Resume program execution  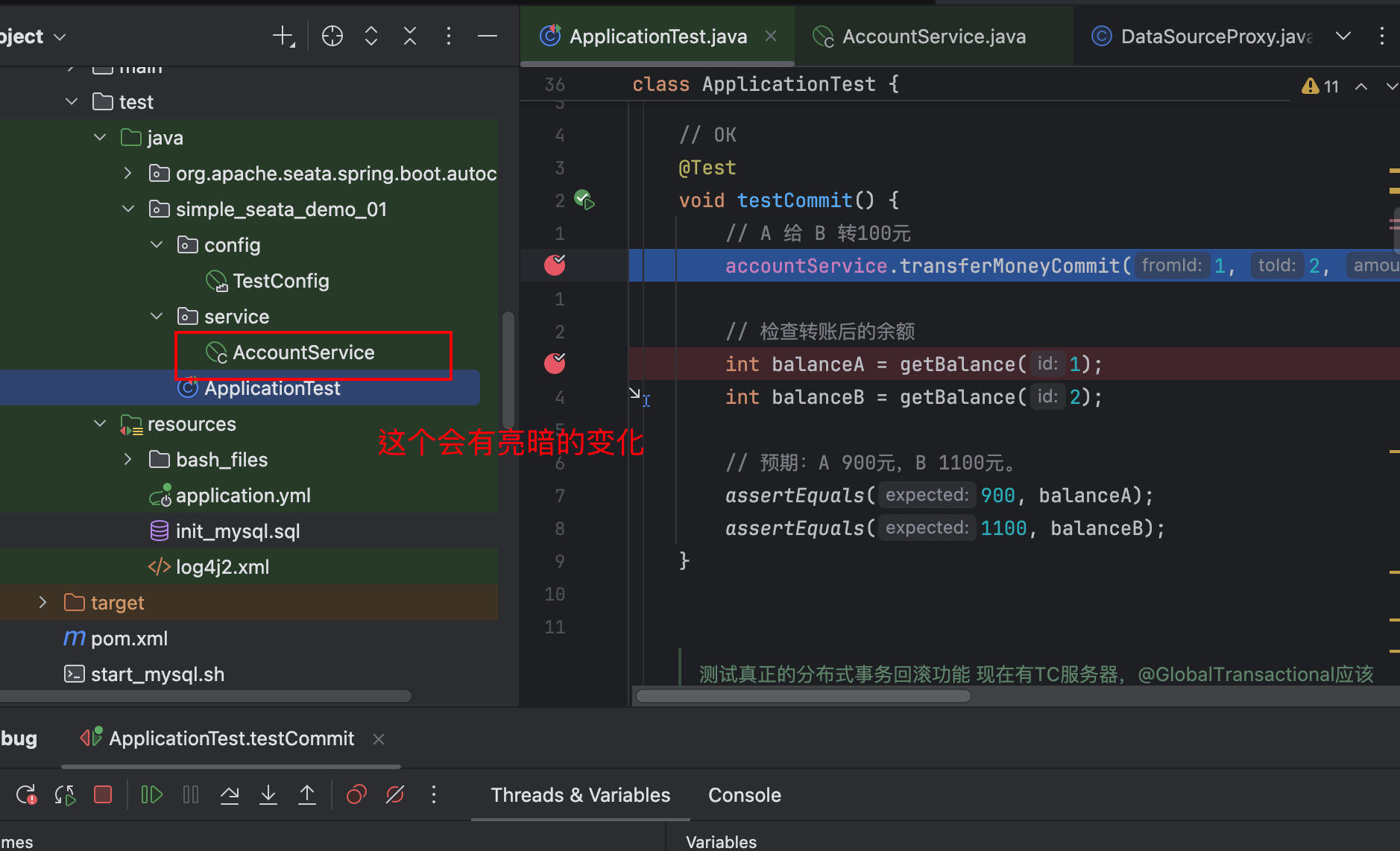tap(152, 795)
